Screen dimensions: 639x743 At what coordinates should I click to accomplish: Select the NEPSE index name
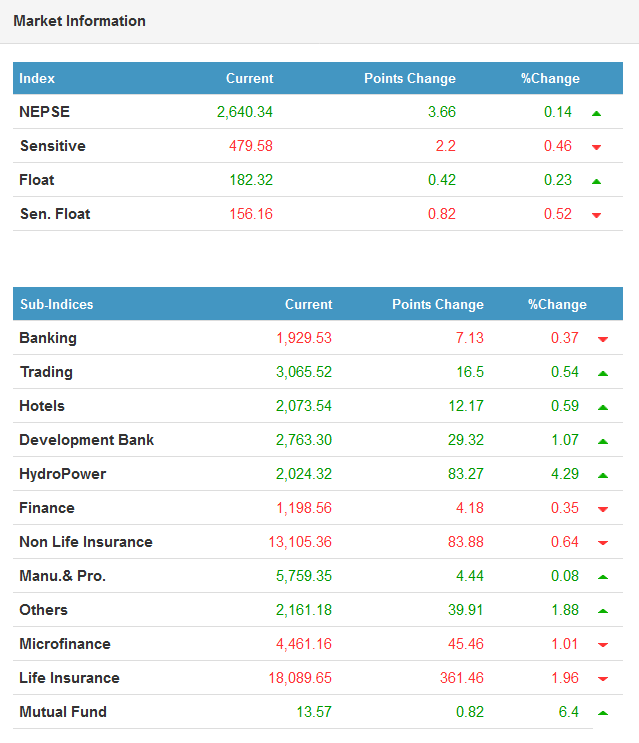[45, 112]
